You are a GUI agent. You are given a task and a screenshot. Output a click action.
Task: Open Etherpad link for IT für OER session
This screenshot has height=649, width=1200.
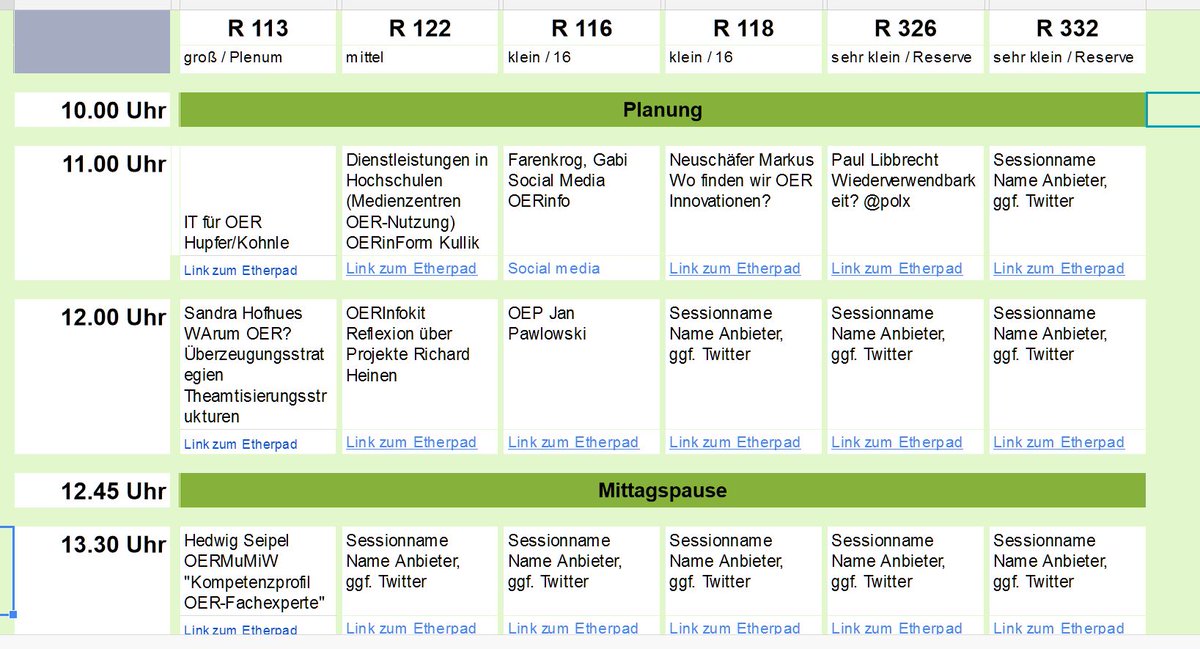(x=240, y=270)
